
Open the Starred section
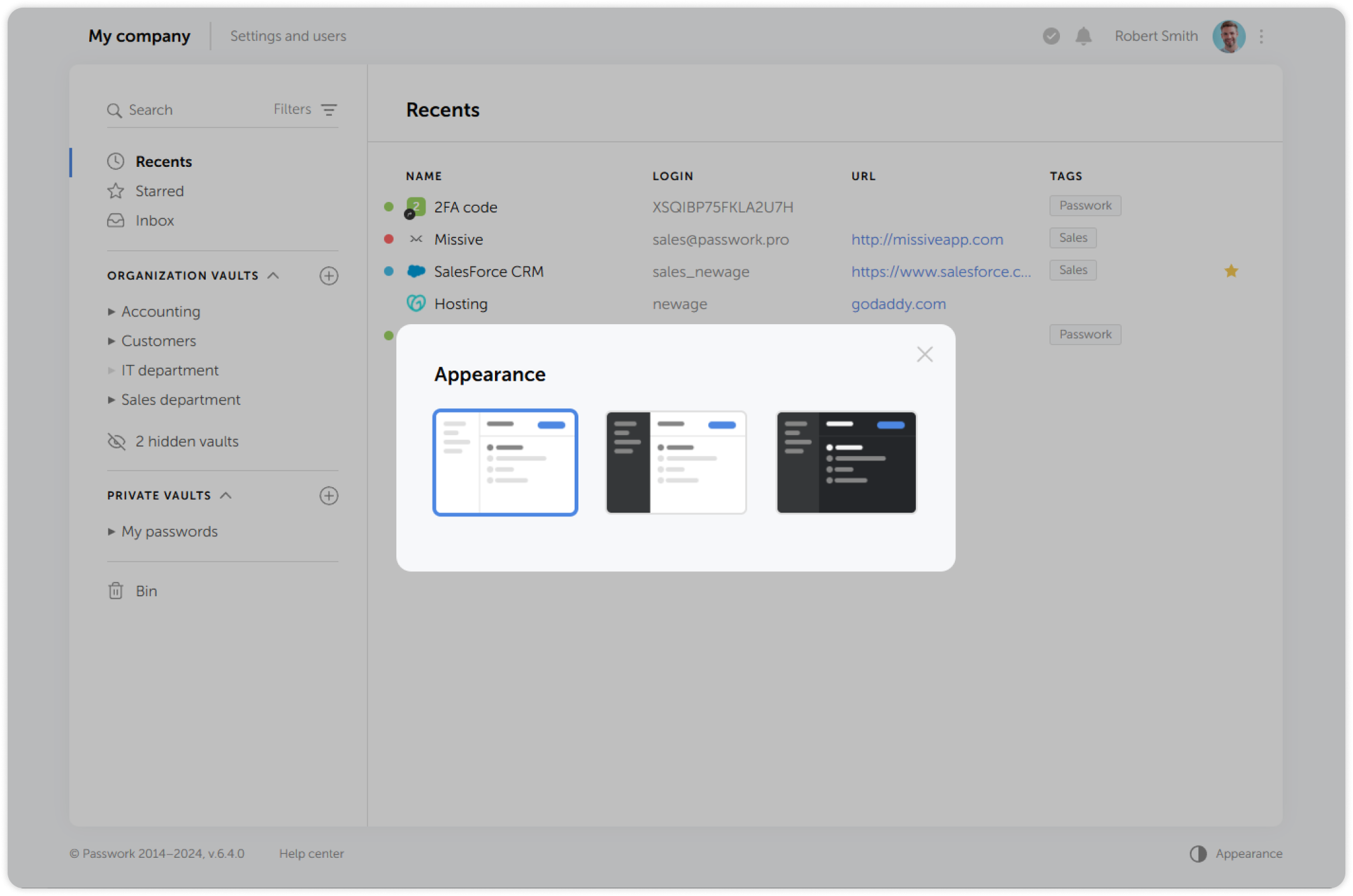159,191
